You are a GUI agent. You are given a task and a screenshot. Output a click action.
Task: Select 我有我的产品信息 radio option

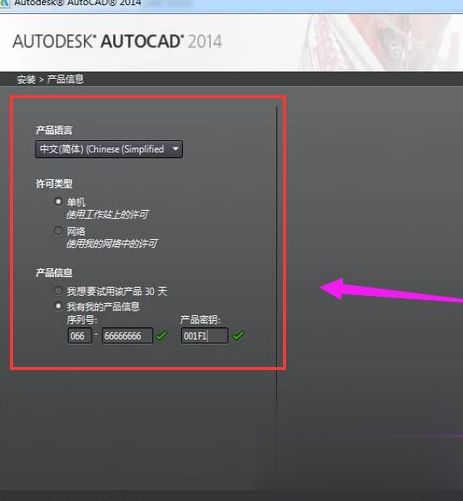click(58, 306)
